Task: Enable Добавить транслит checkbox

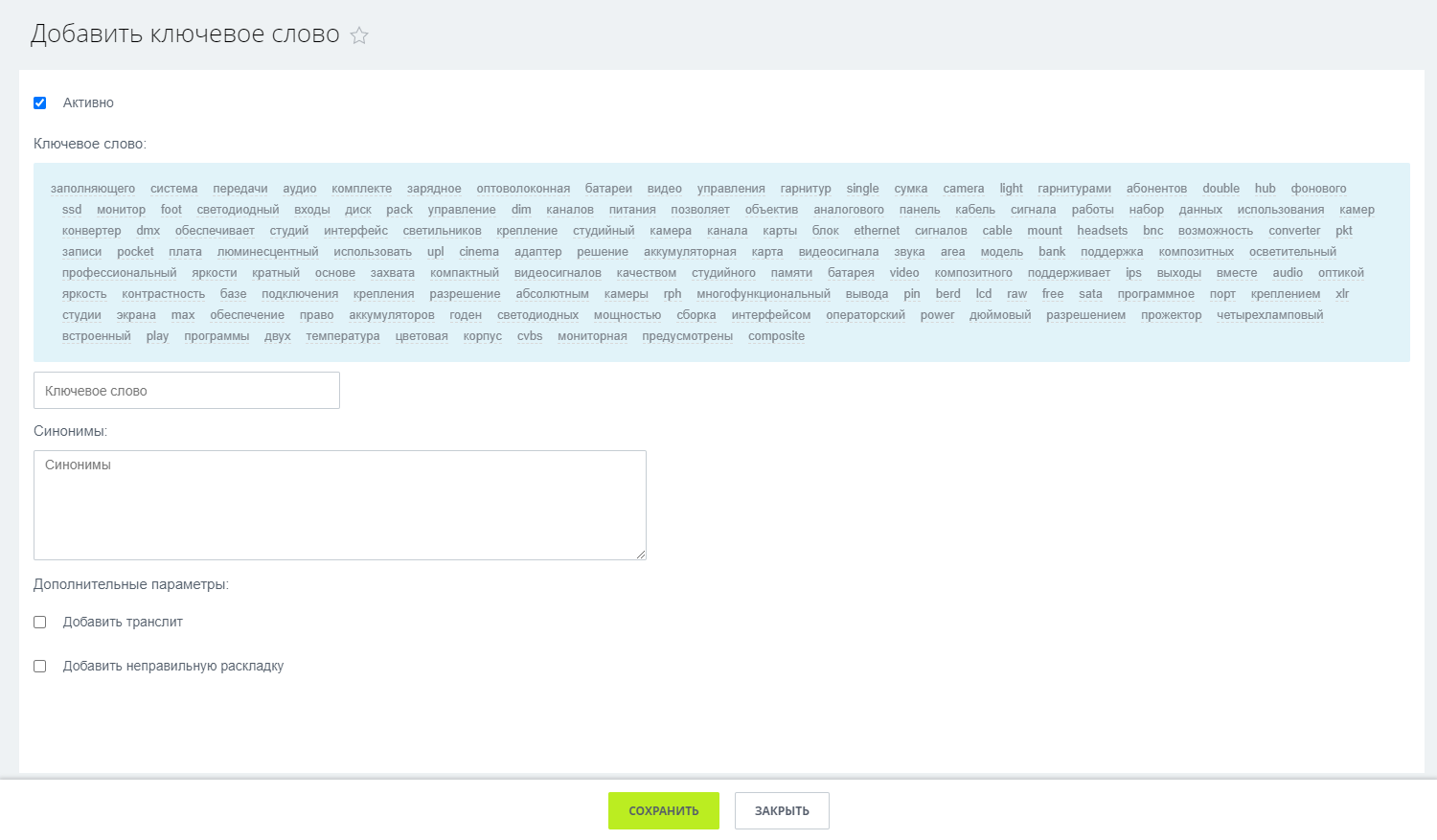Action: coord(40,622)
